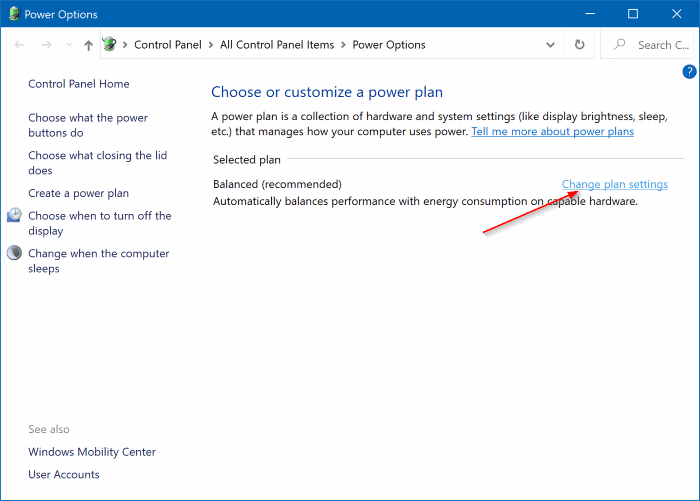Open Change plan settings for Balanced

point(615,184)
